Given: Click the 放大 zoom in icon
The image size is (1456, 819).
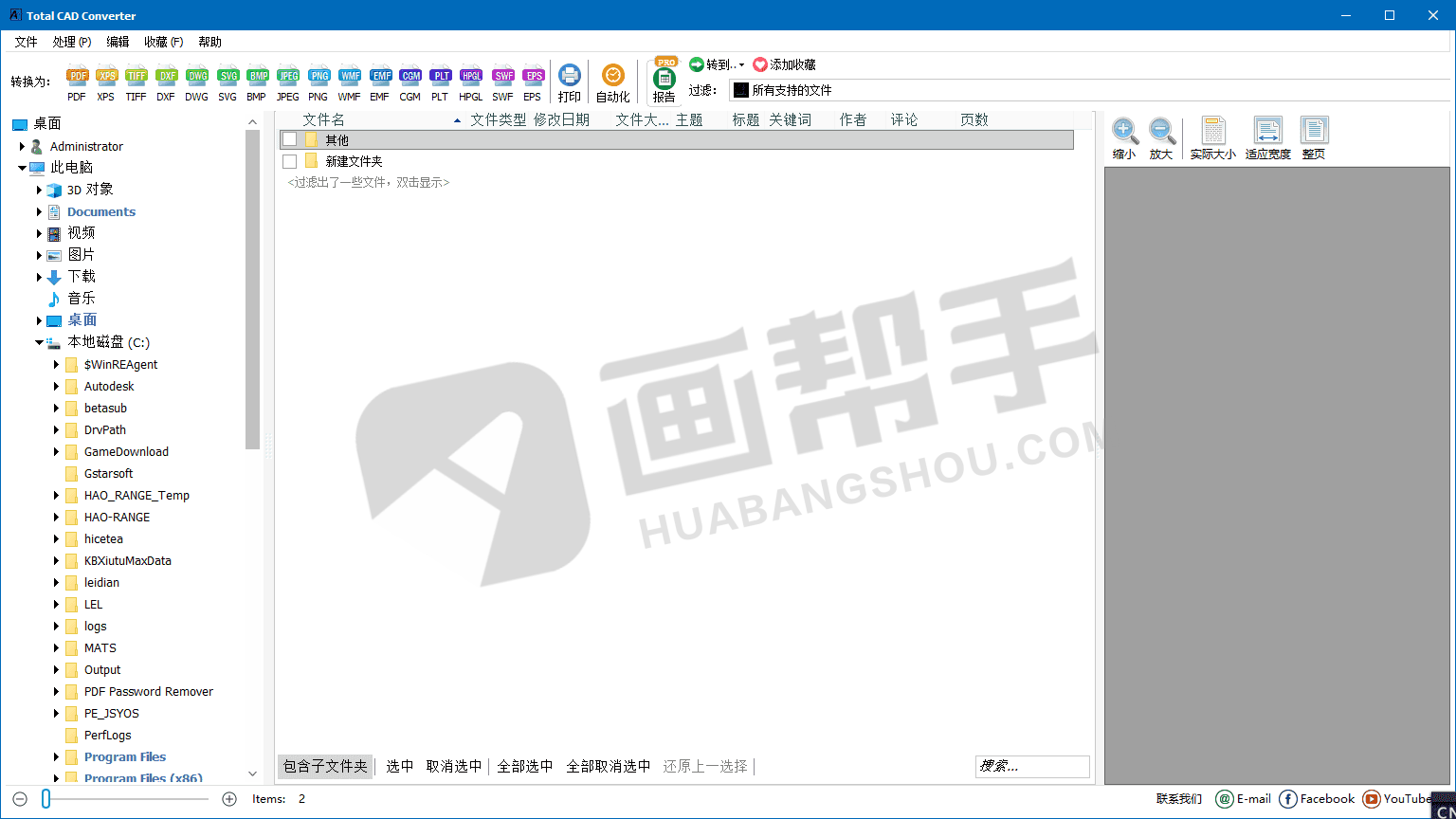Looking at the screenshot, I should 1161,138.
